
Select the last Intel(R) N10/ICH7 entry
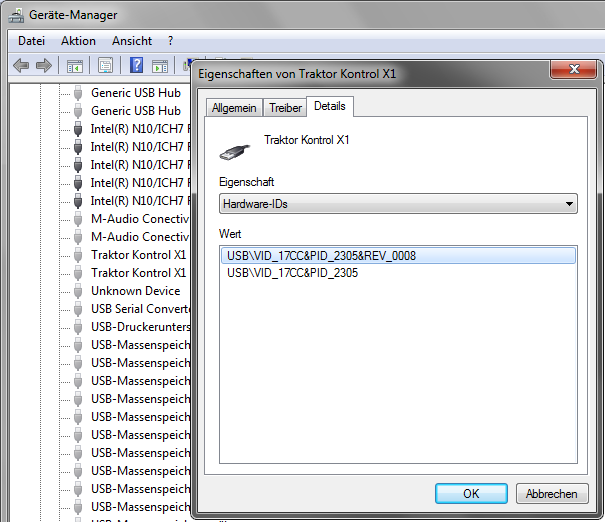pos(140,201)
